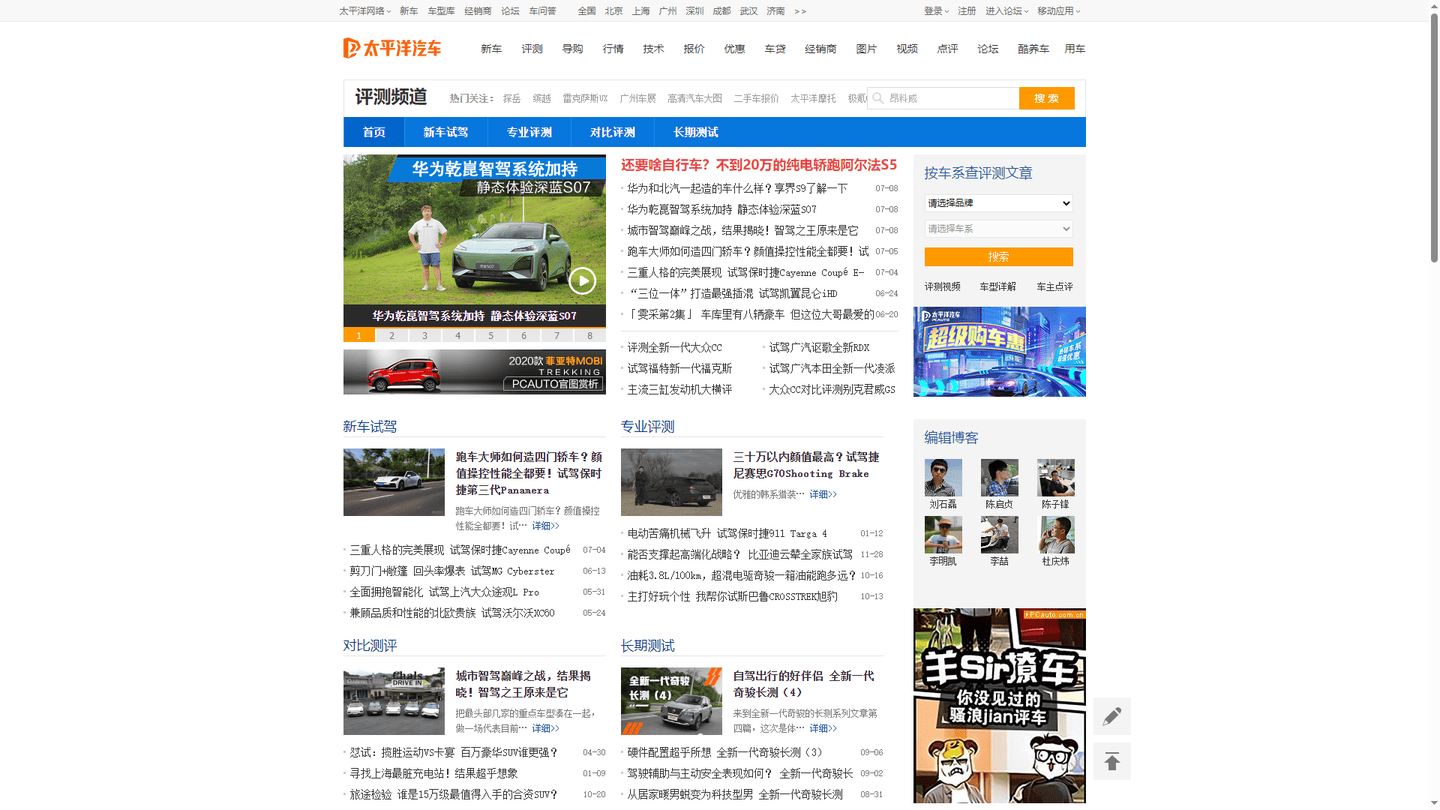The width and height of the screenshot is (1440, 810).
Task: Open 酷养车 in the main navigation
Action: point(1034,49)
